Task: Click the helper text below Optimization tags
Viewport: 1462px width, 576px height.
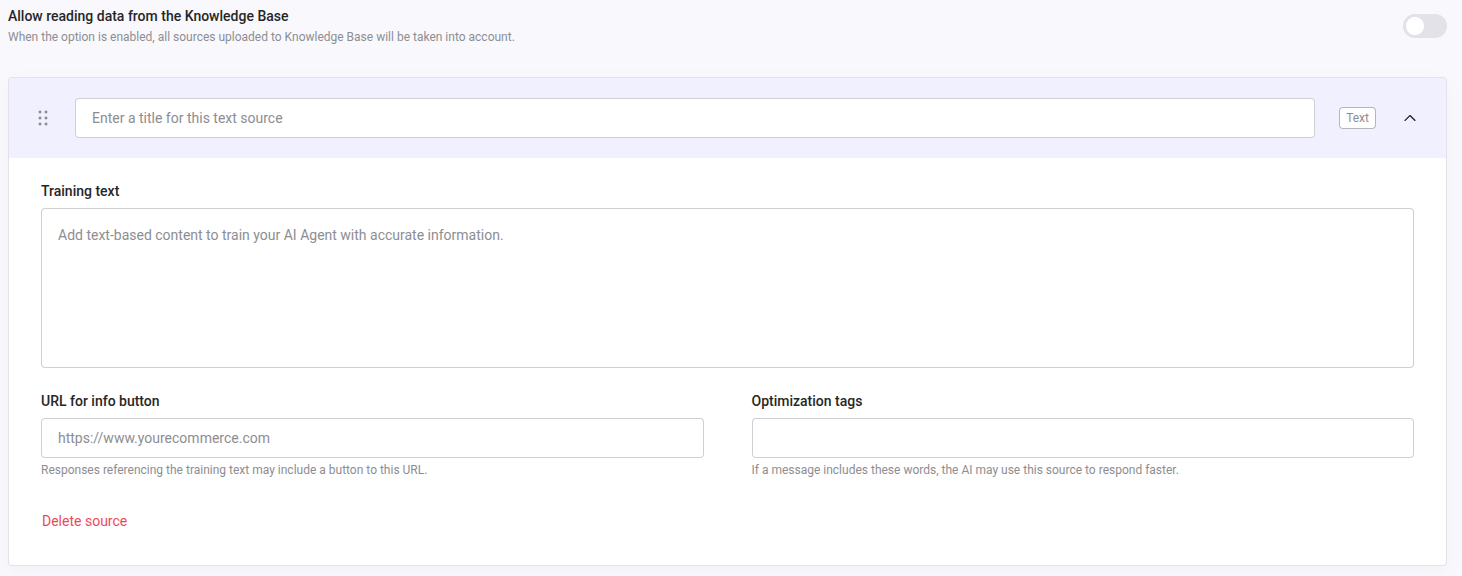Action: (965, 470)
